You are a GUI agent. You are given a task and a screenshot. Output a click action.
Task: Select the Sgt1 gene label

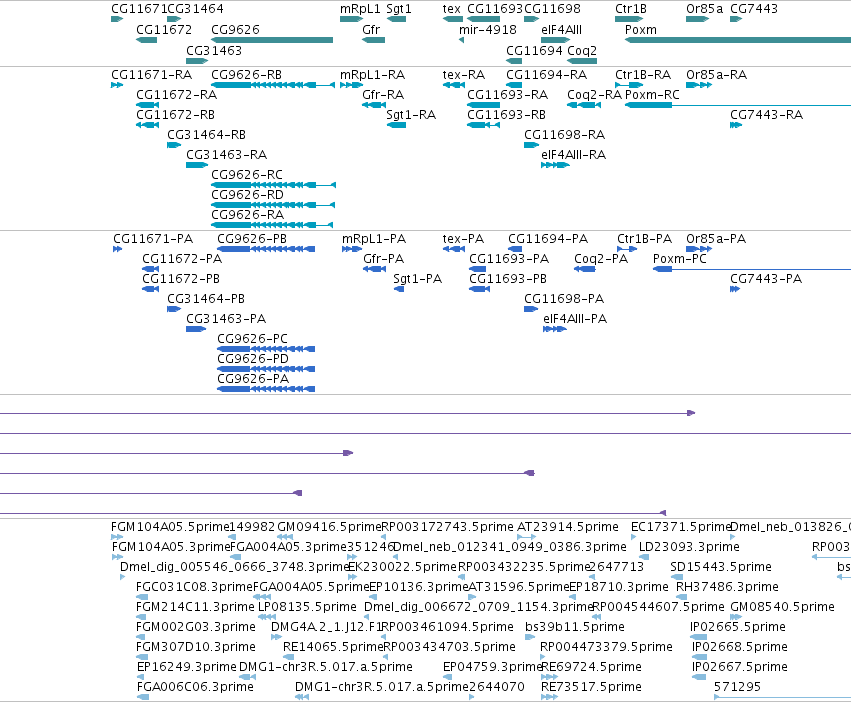click(x=399, y=9)
